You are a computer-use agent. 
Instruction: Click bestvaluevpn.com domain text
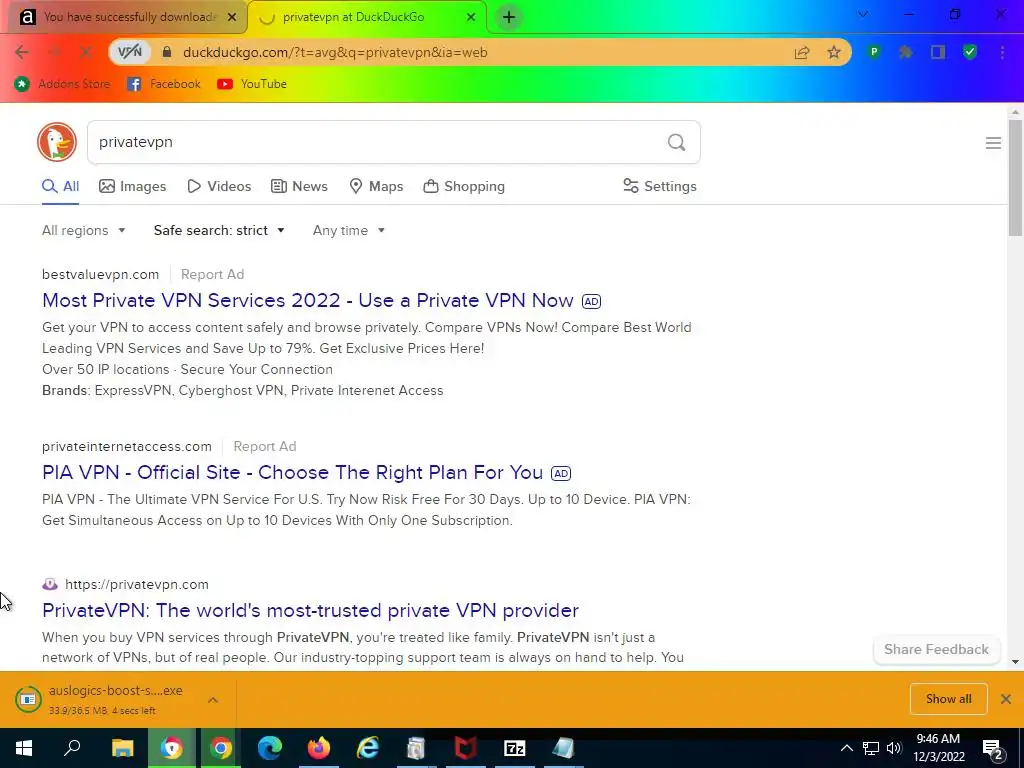[101, 274]
